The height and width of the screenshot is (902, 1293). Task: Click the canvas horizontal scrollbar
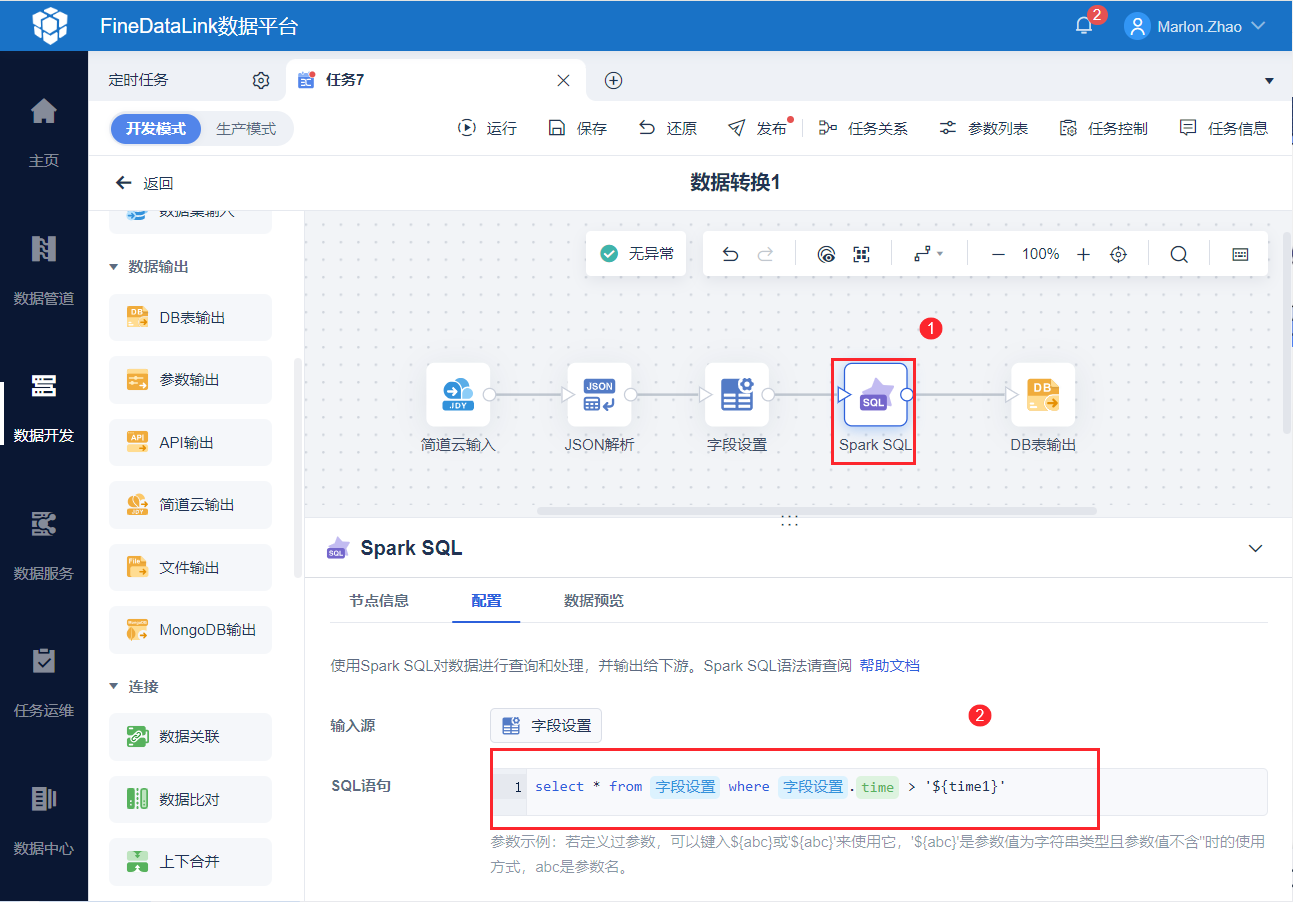816,510
